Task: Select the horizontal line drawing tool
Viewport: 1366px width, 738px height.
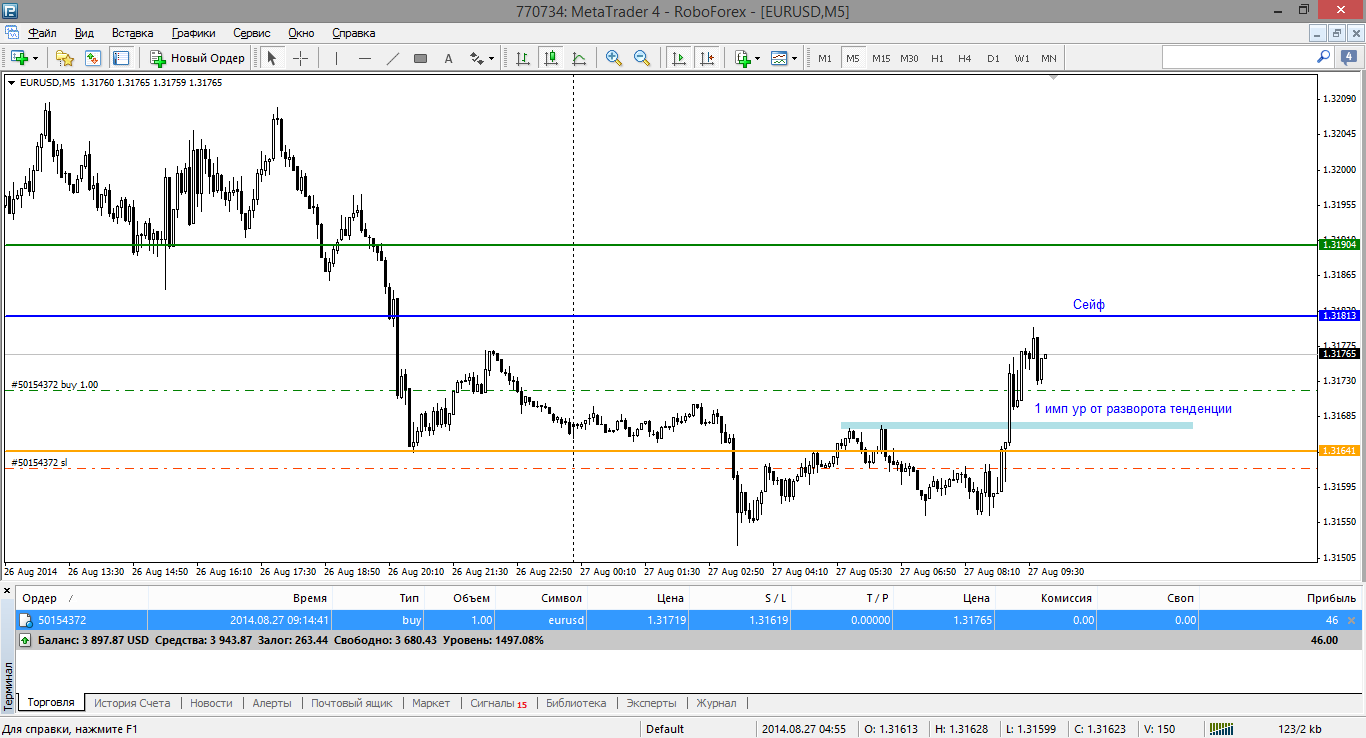Action: (364, 58)
